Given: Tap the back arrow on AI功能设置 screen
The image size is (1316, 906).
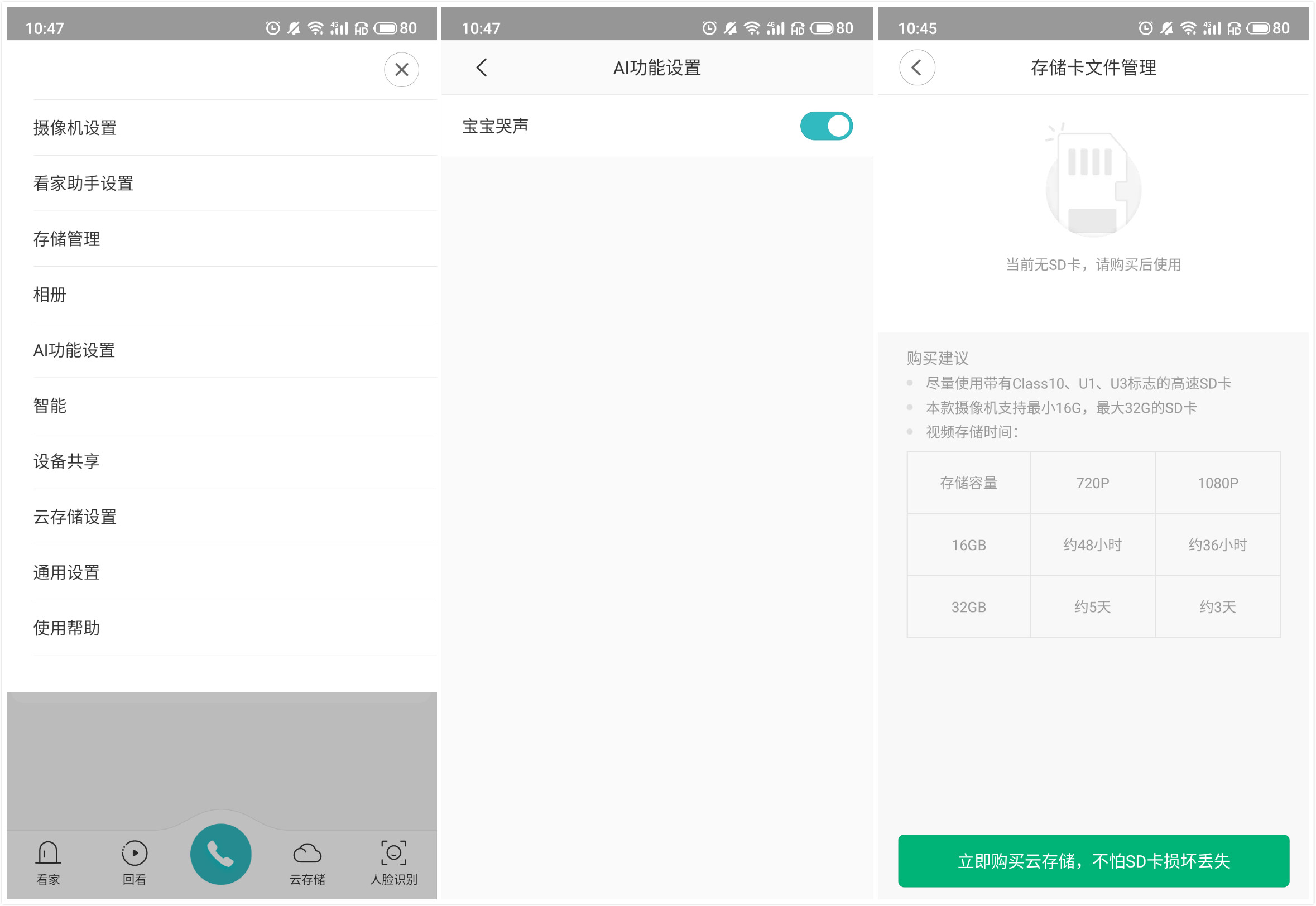Looking at the screenshot, I should (482, 67).
